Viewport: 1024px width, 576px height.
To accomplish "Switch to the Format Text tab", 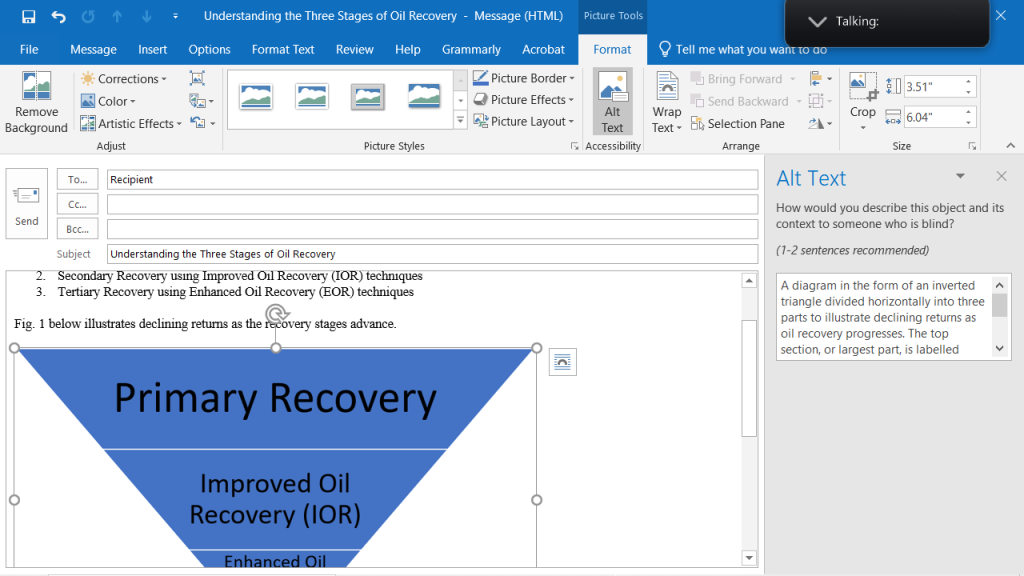I will coord(283,50).
